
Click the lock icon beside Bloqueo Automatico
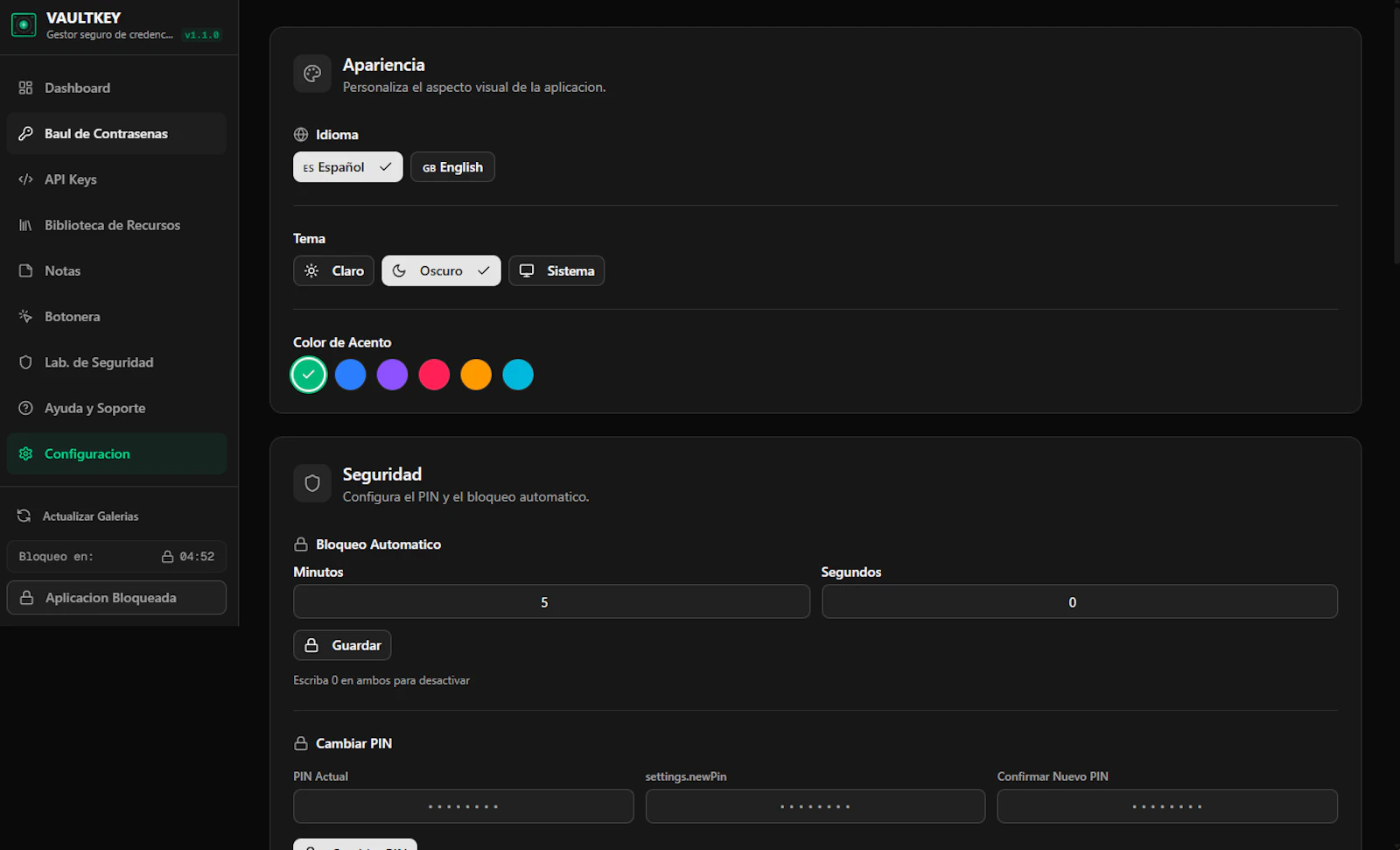(301, 544)
